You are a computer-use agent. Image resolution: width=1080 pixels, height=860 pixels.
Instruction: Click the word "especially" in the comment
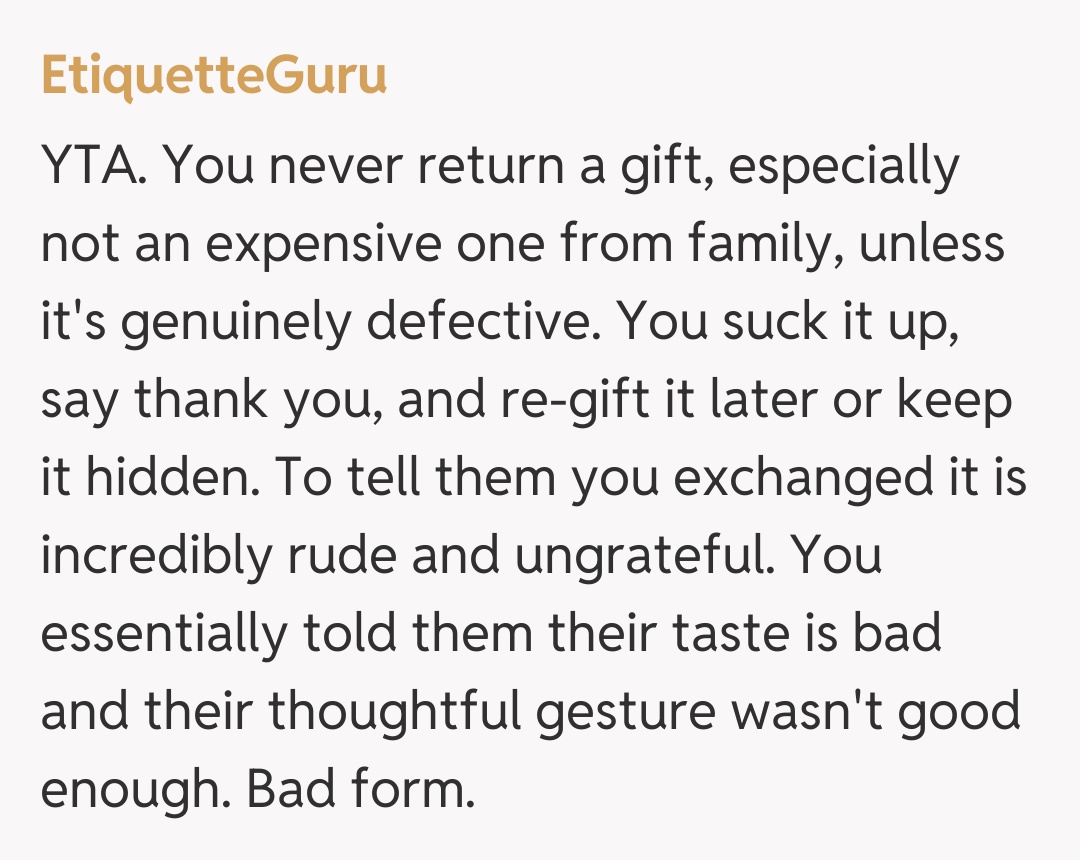843,166
